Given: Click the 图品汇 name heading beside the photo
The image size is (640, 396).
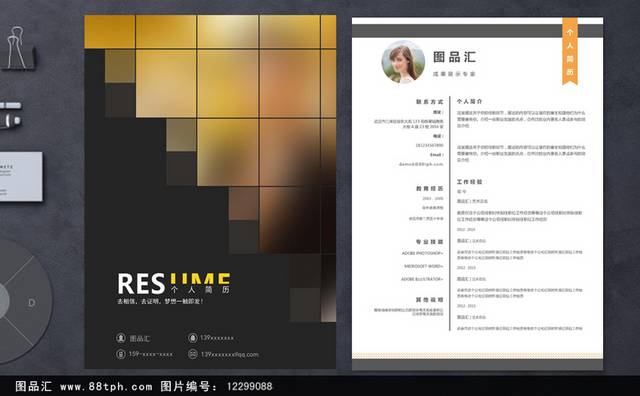Looking at the screenshot, I should [x=454, y=57].
